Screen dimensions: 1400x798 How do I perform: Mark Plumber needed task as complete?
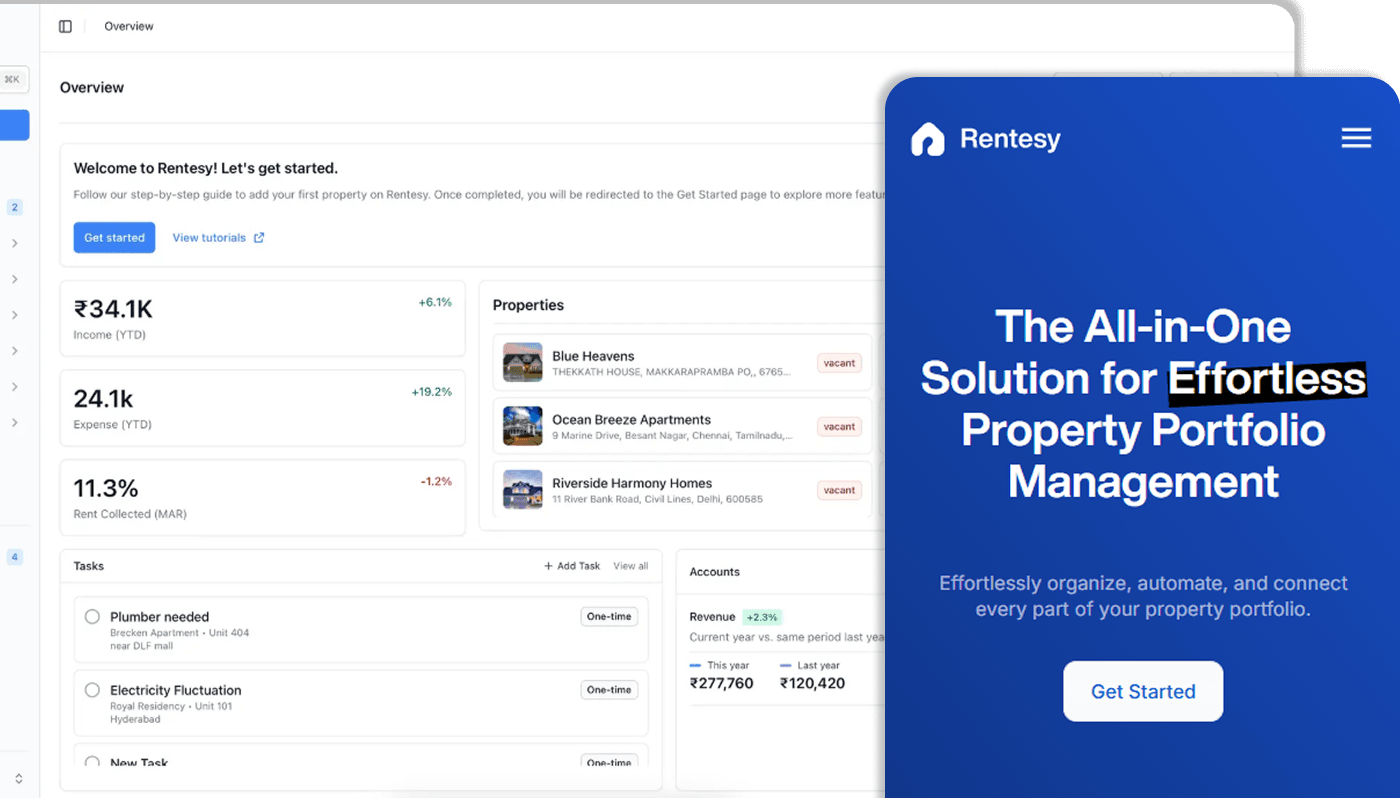[92, 617]
